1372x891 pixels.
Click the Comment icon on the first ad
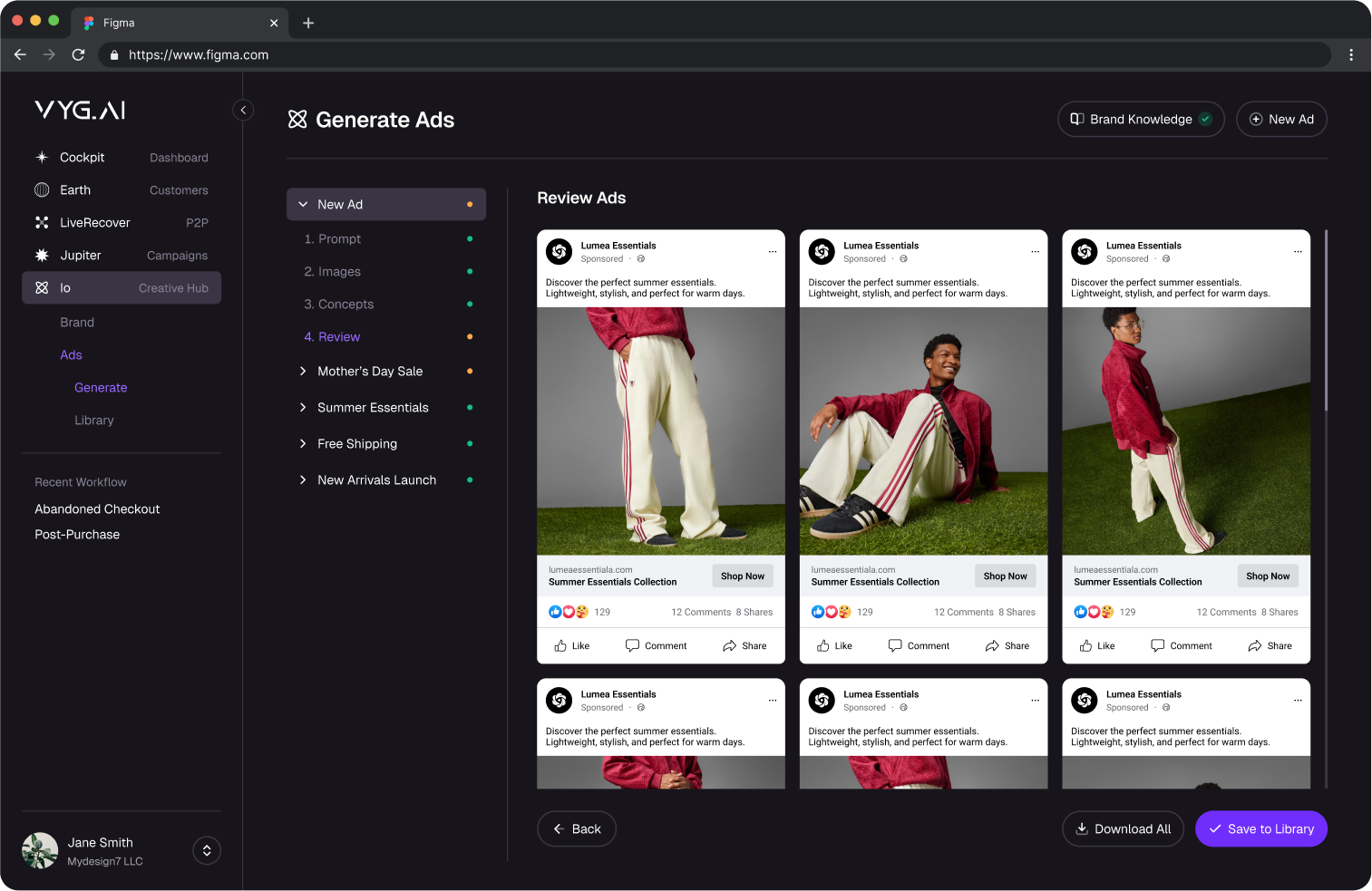tap(632, 645)
